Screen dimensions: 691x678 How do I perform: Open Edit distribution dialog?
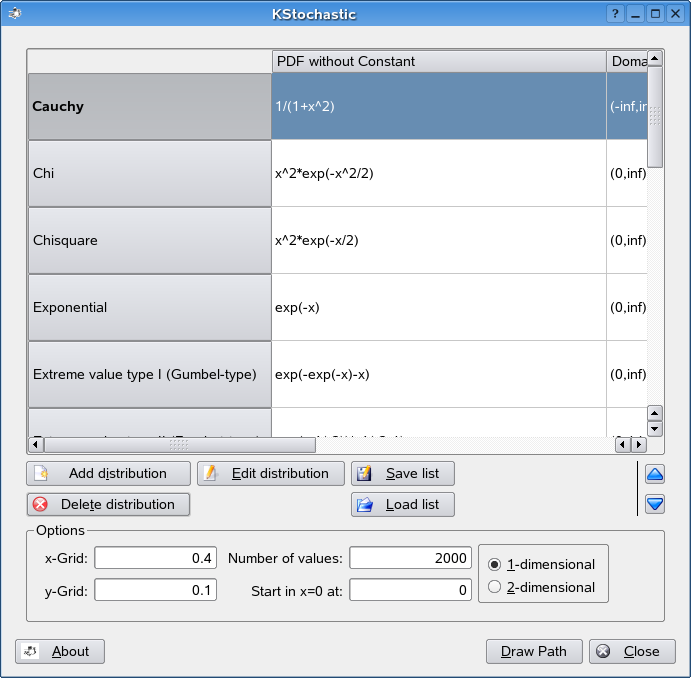tap(270, 473)
